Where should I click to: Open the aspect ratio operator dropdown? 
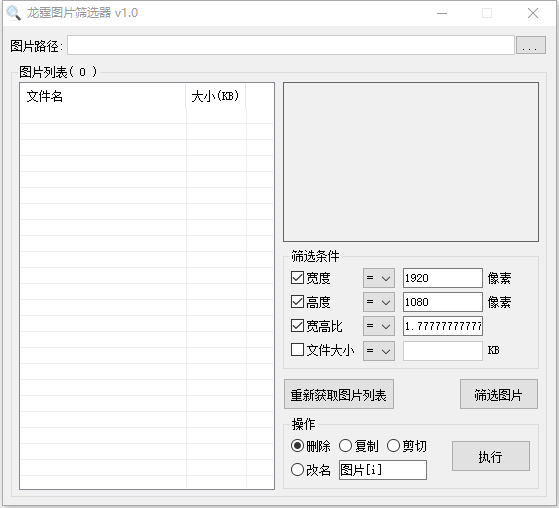(x=379, y=326)
